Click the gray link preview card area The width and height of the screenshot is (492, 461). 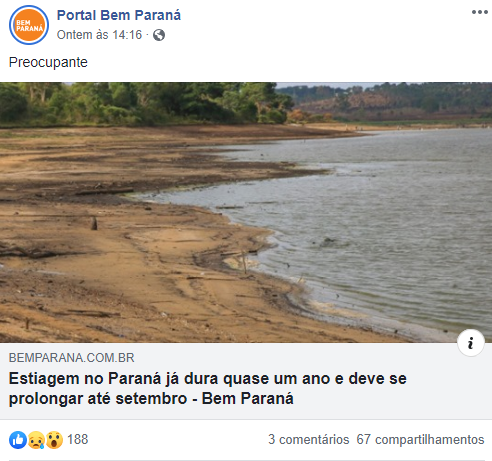point(246,381)
